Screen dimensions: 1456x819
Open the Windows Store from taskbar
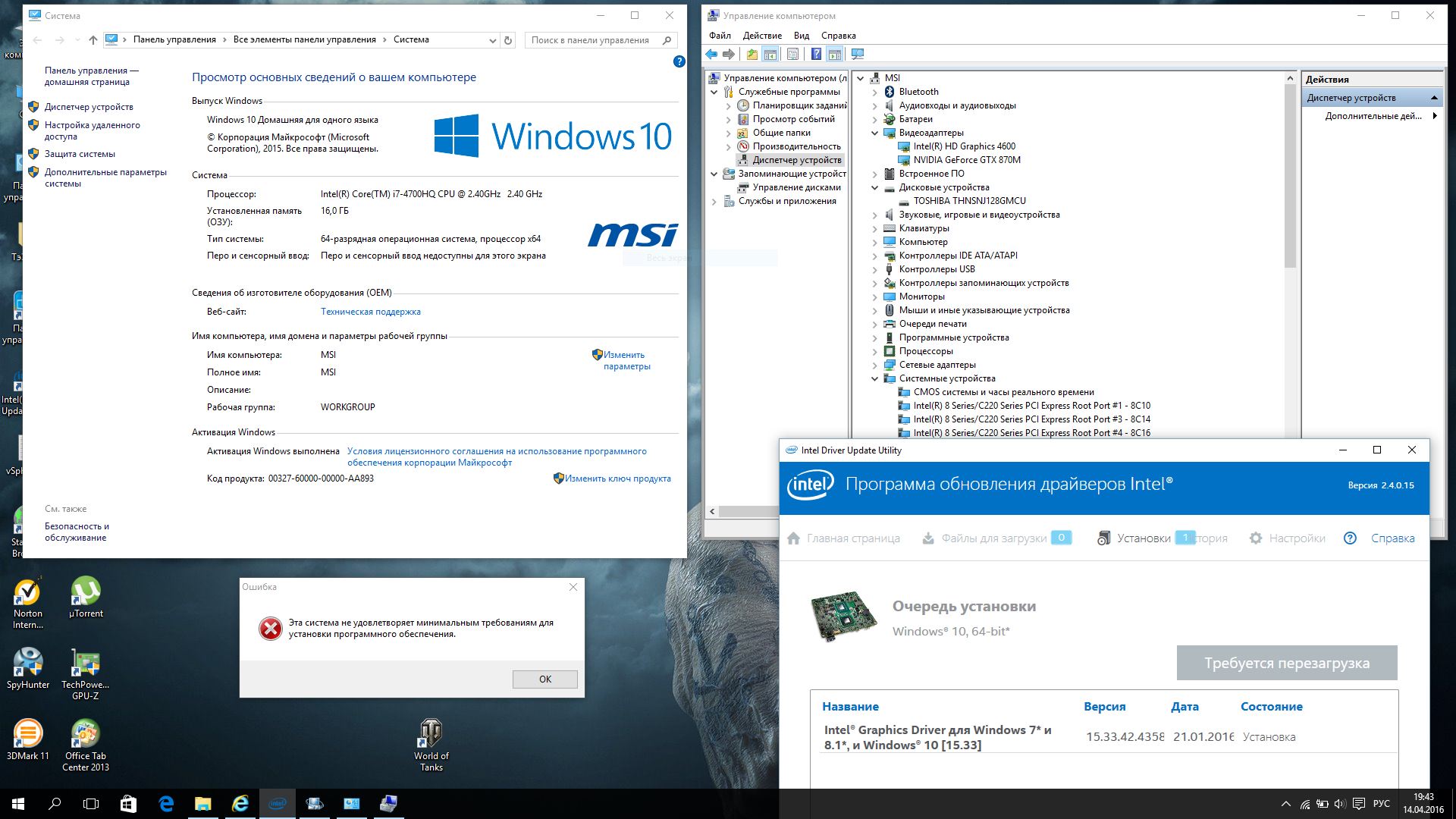pyautogui.click(x=128, y=804)
